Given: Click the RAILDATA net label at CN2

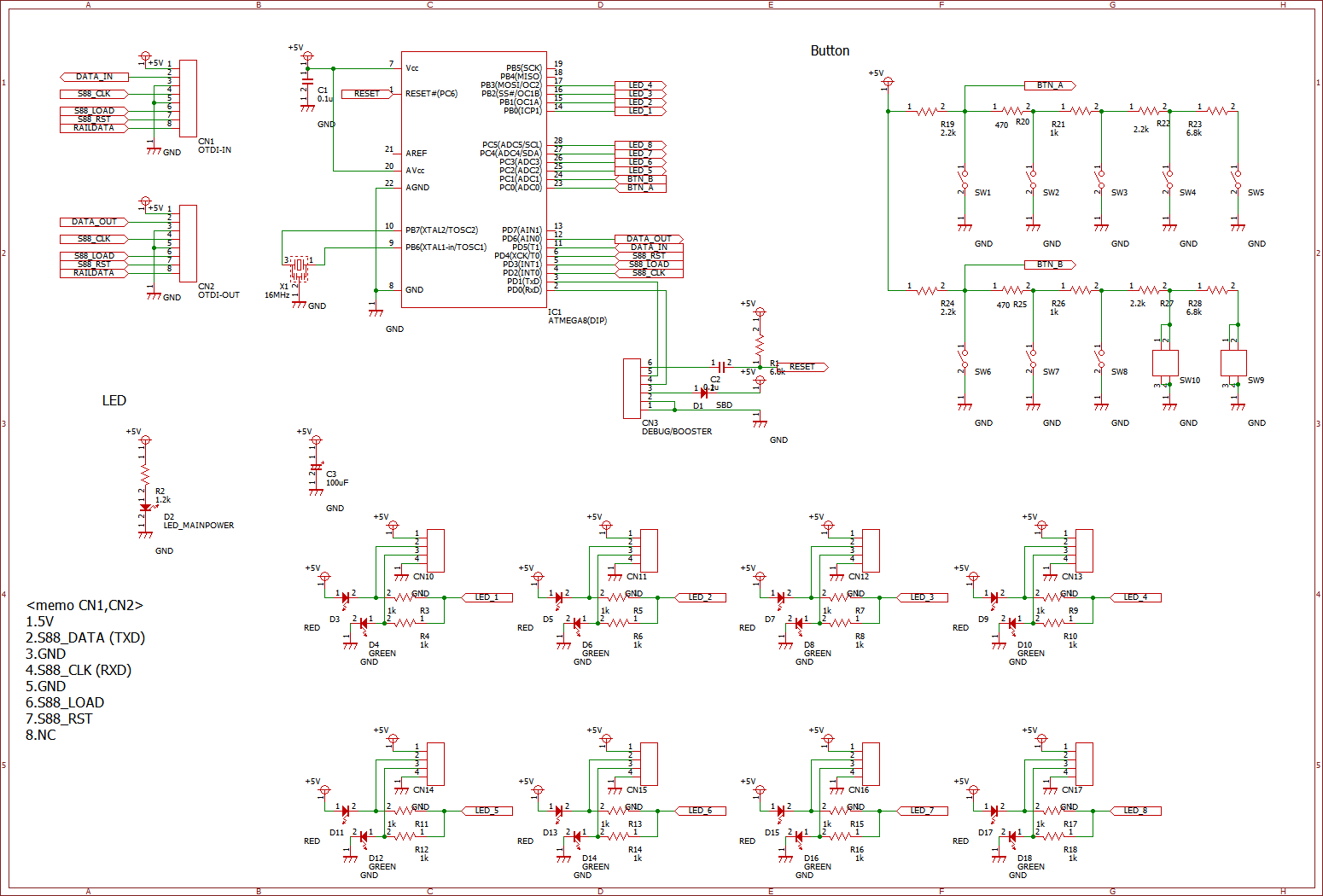Looking at the screenshot, I should pos(94,273).
